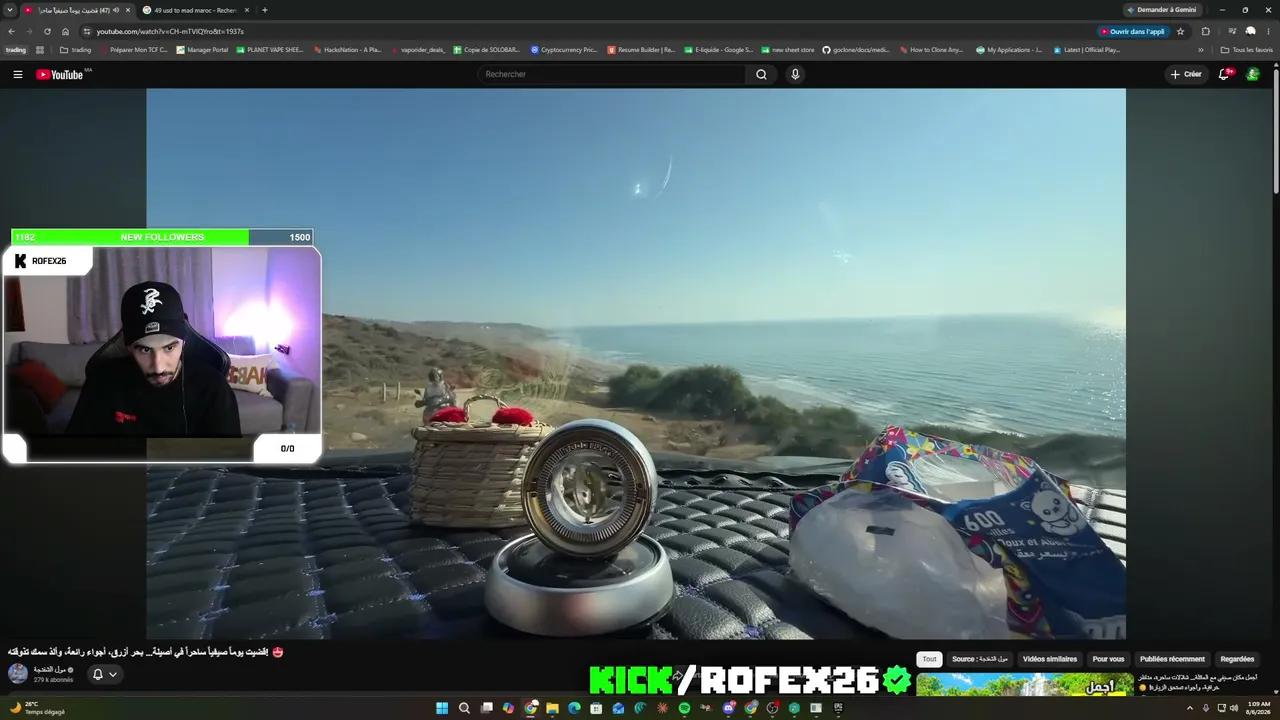Open Windows taskbar search
The width and height of the screenshot is (1280, 720).
point(464,708)
